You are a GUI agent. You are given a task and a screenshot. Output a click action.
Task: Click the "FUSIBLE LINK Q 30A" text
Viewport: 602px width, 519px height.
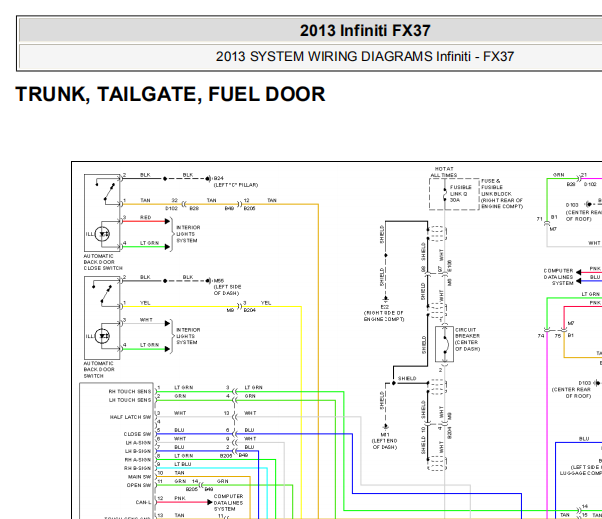(461, 193)
